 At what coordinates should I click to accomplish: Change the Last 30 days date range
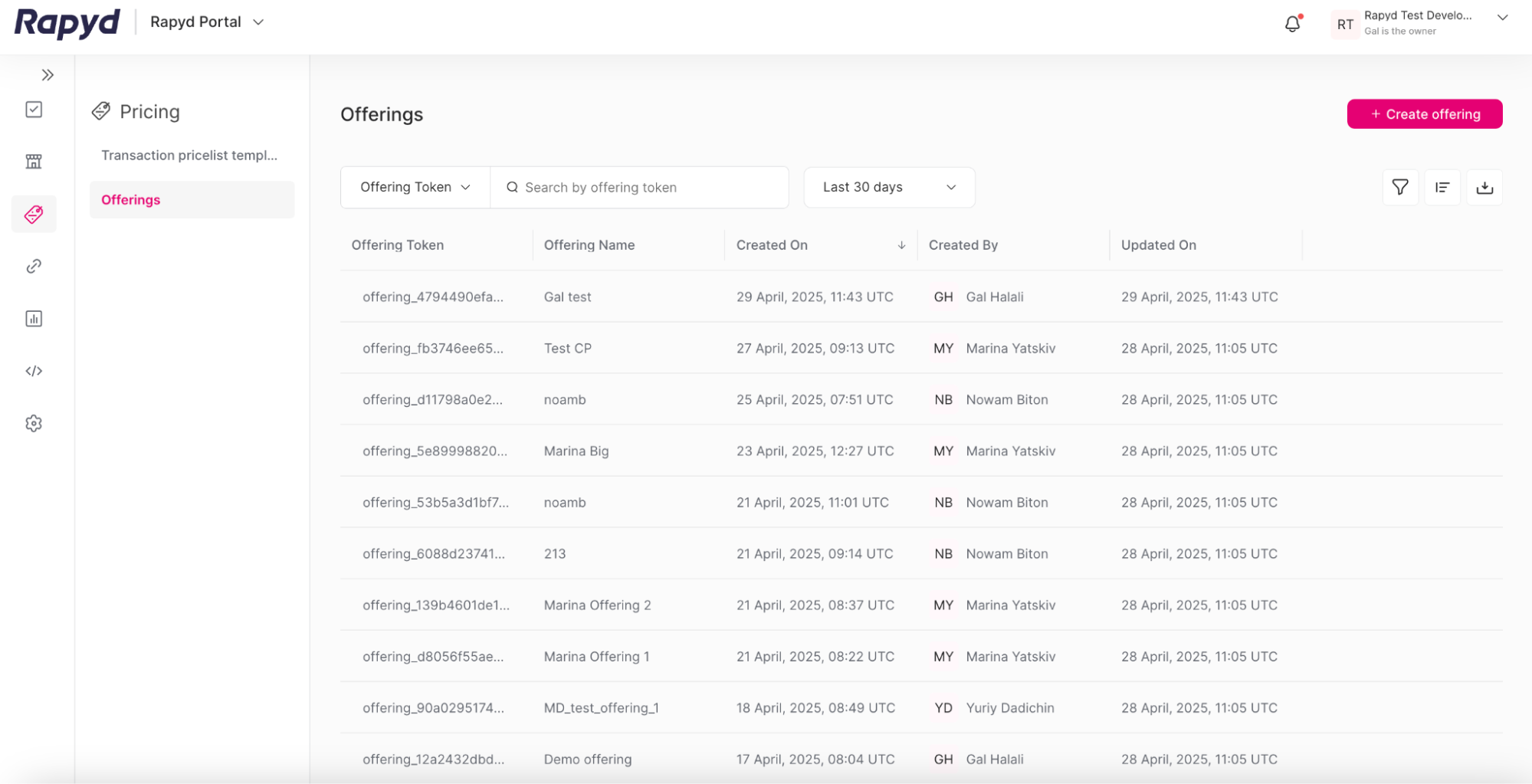(889, 187)
